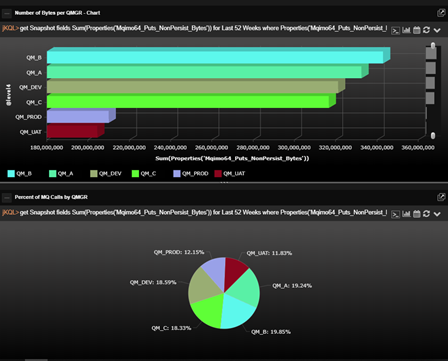448x361 pixels.
Task: Click the bottom handle of chart zoom slider
Action: tap(433, 135)
